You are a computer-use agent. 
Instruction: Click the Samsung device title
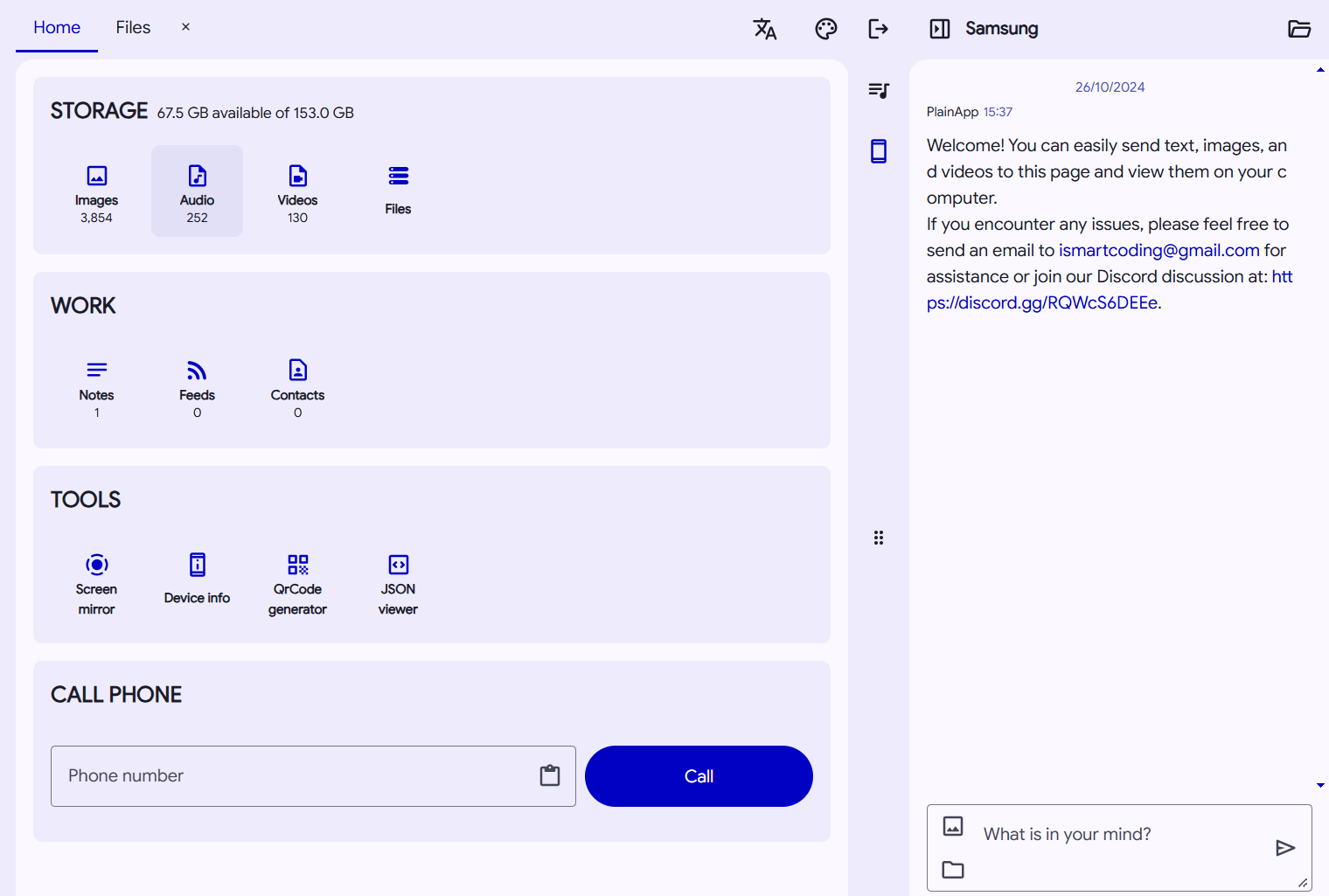pos(1001,29)
